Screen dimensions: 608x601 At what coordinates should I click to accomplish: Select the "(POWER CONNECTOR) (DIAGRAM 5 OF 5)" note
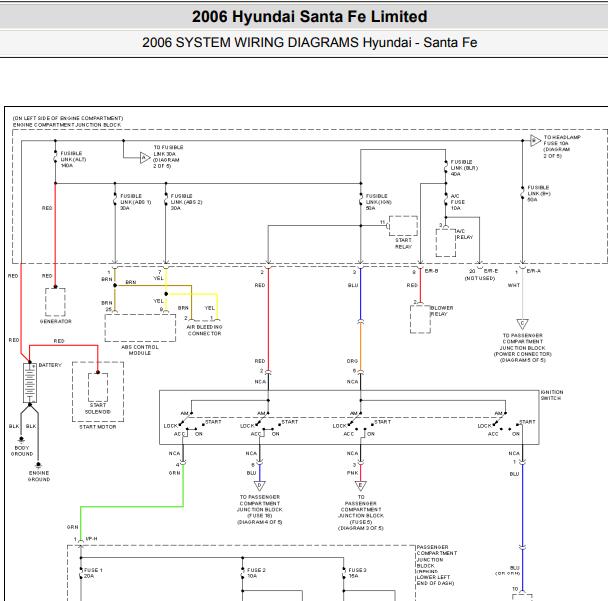522,357
